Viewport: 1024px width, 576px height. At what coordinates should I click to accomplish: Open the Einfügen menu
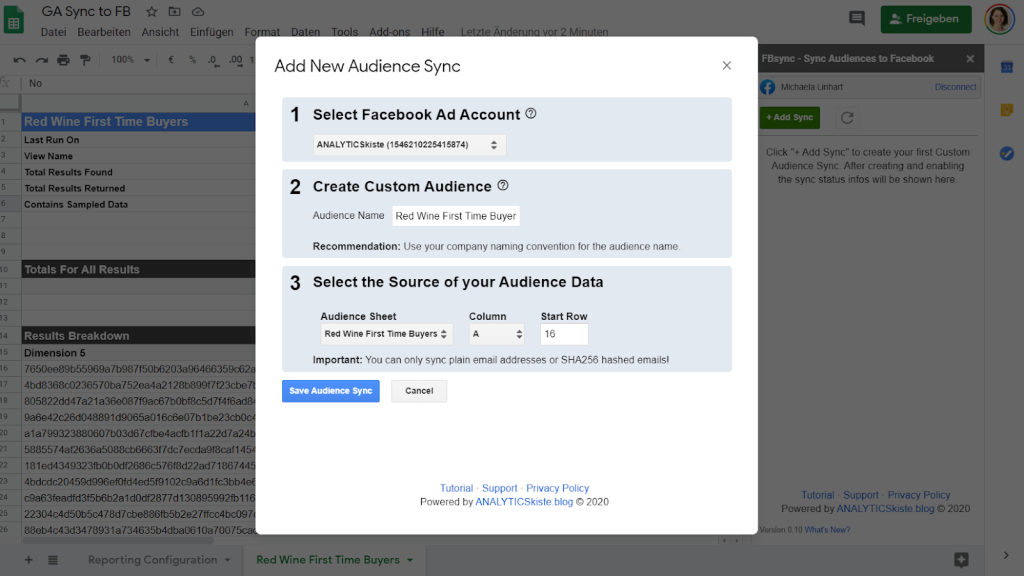(212, 32)
